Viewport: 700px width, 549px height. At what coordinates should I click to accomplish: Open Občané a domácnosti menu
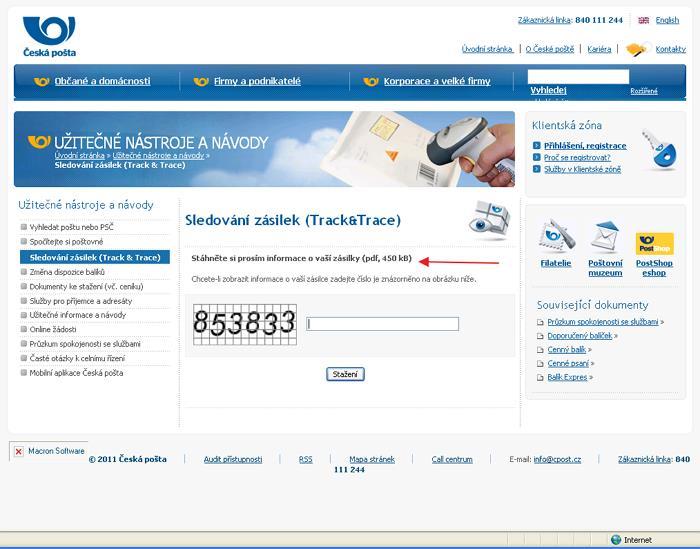click(x=102, y=81)
